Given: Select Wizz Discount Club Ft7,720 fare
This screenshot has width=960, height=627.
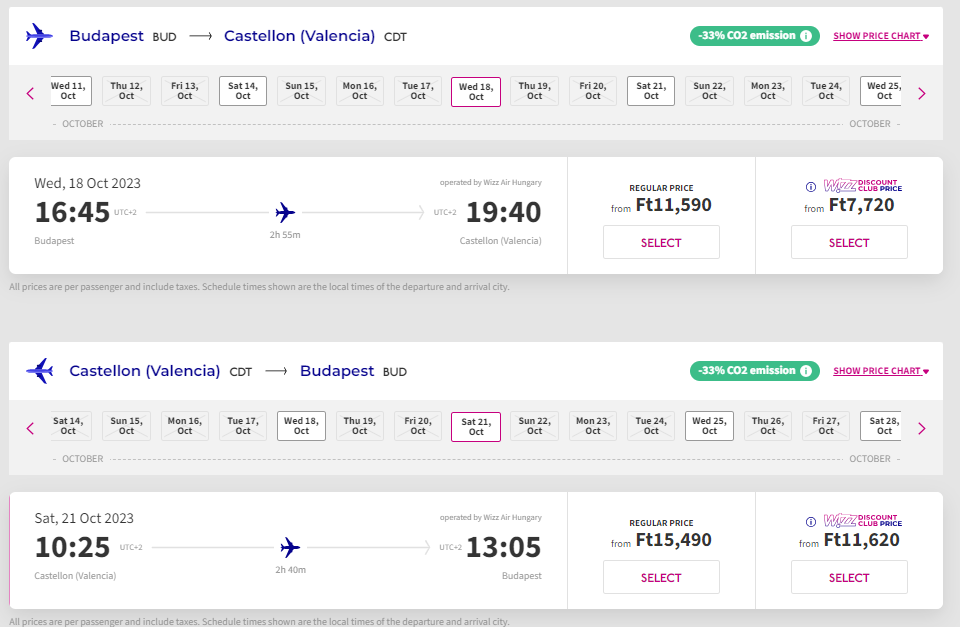Looking at the screenshot, I should point(849,242).
